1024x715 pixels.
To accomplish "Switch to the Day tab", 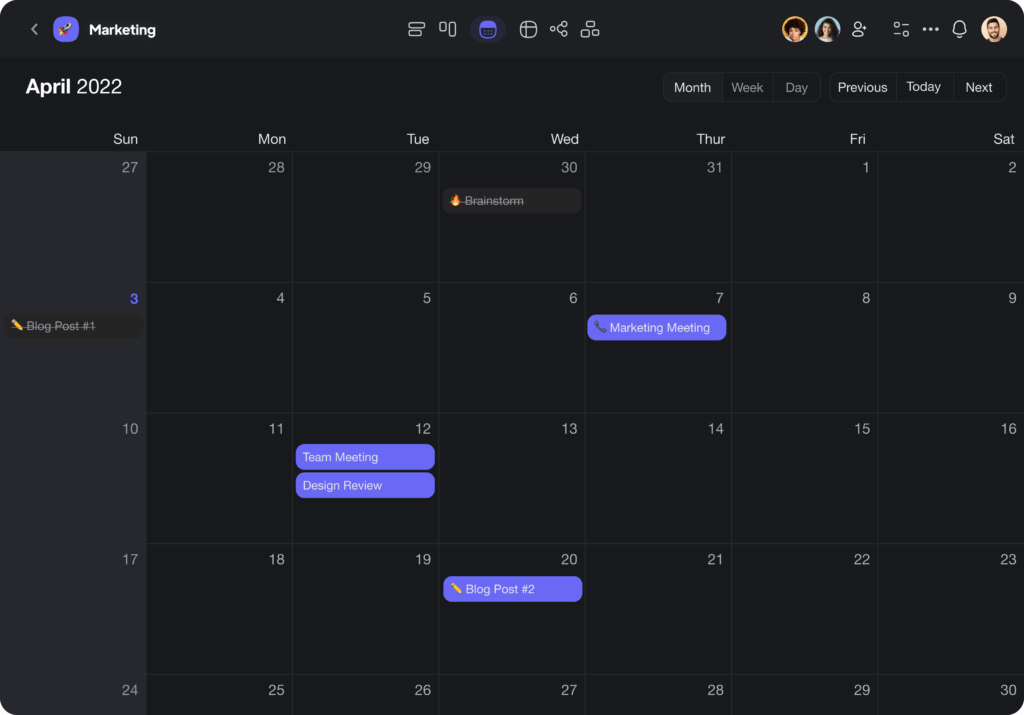I will 796,87.
